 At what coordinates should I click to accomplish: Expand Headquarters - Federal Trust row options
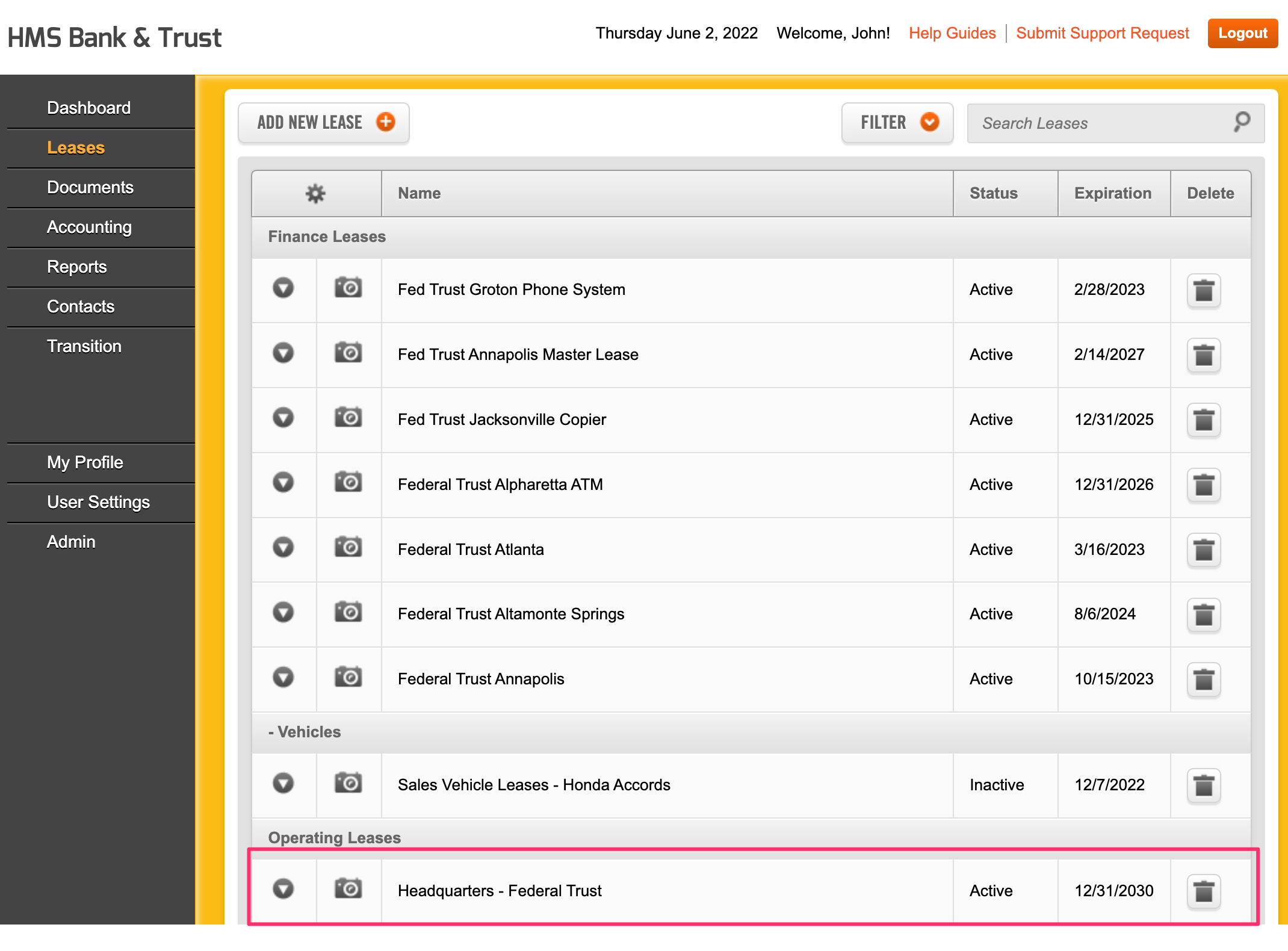[283, 889]
